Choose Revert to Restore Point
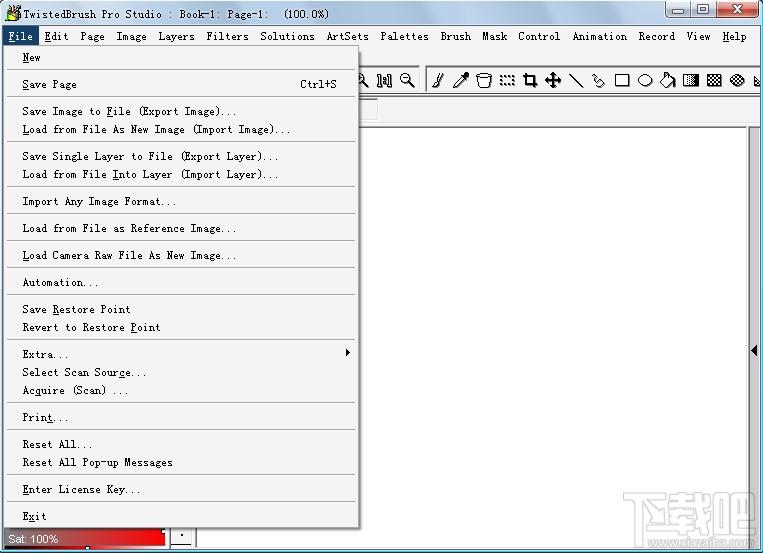This screenshot has height=553, width=763. (x=181, y=328)
